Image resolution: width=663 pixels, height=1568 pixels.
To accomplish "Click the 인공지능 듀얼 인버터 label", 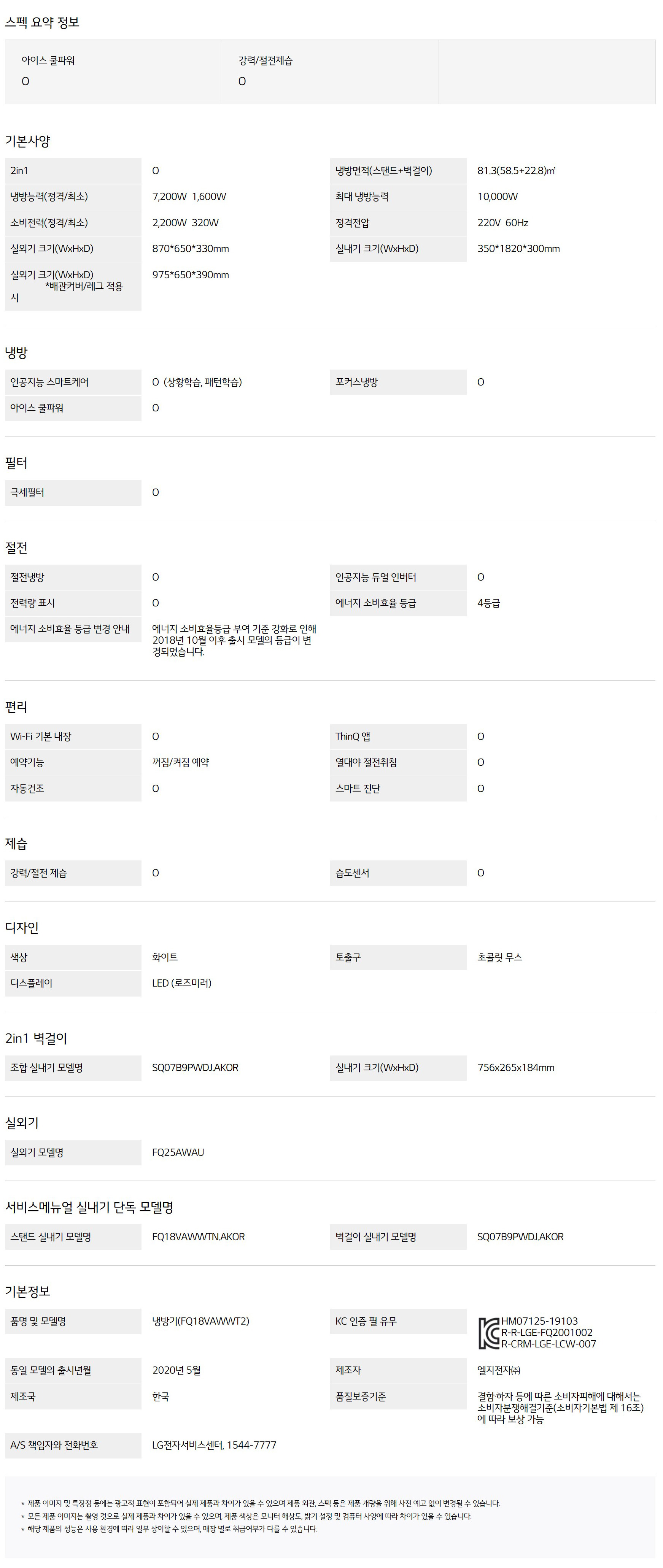I will click(x=376, y=576).
